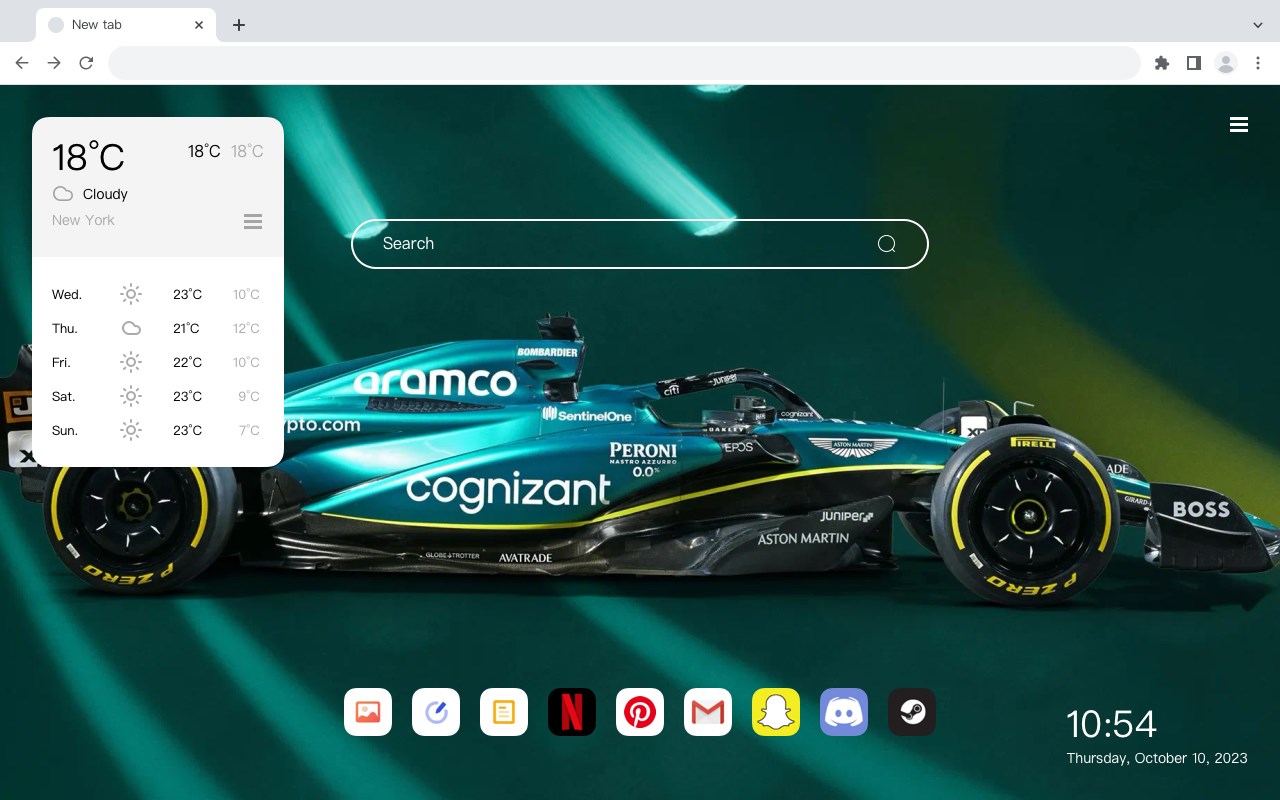The height and width of the screenshot is (800, 1280).
Task: Click the search magnifier icon
Action: click(886, 244)
